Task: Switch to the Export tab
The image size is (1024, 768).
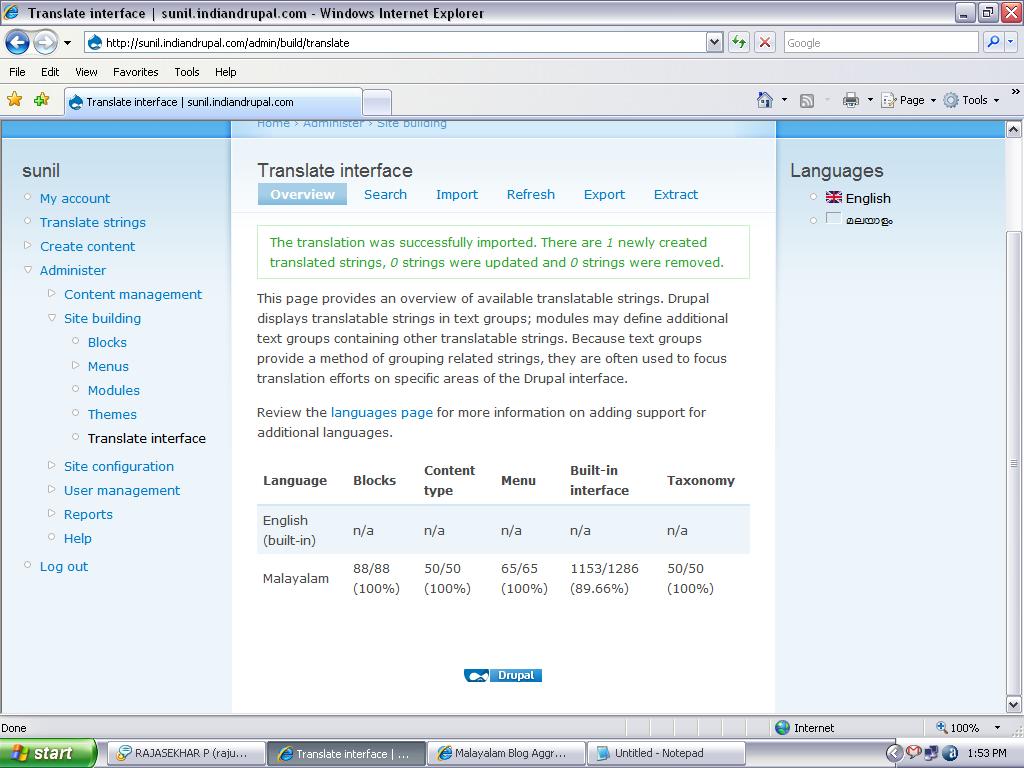Action: pos(604,194)
